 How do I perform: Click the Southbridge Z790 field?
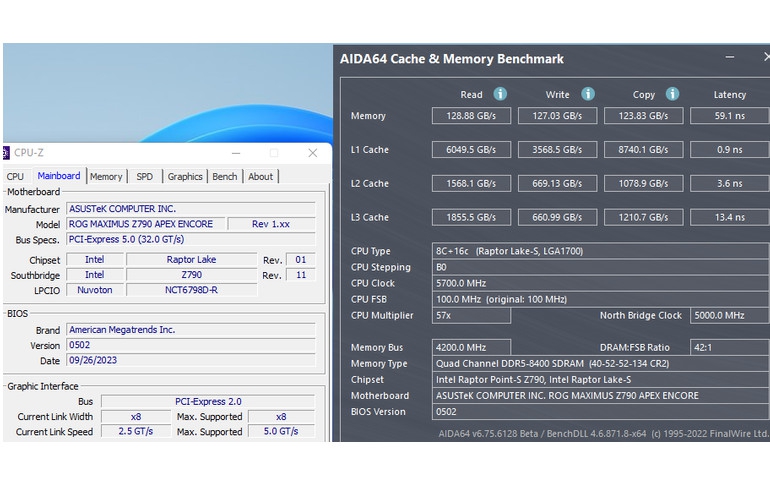[192, 274]
